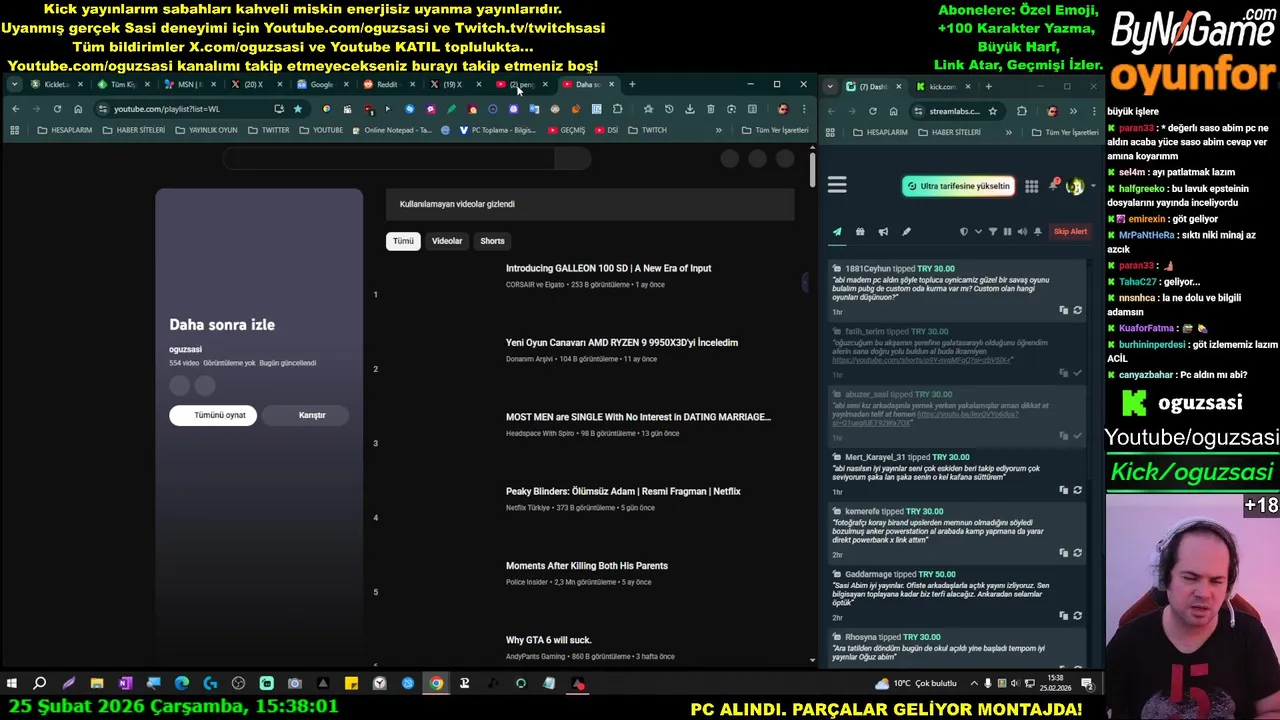Viewport: 1280px width, 720px height.
Task: Open HABER SİTELERİ bookmark folder in YouTube window
Action: click(134, 130)
